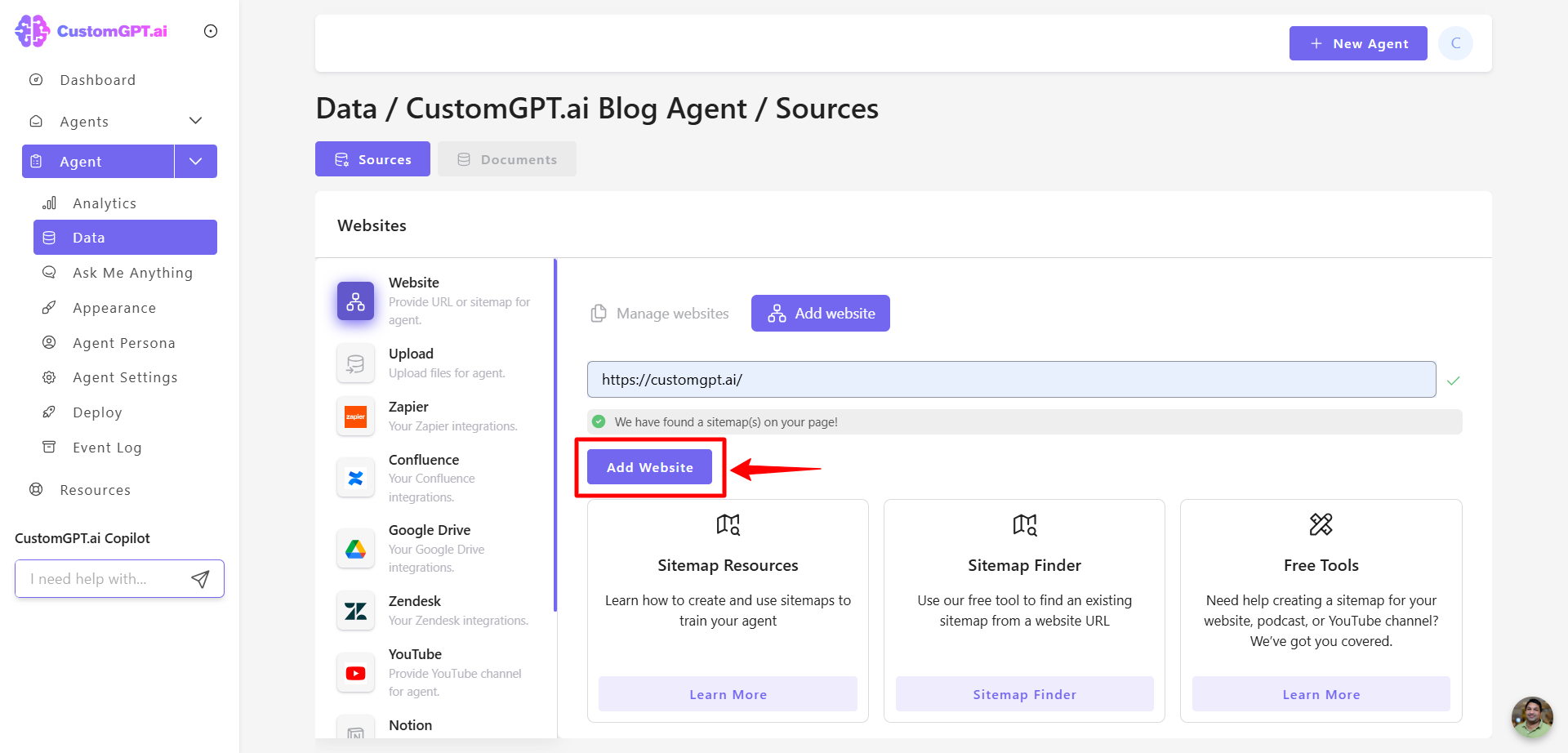This screenshot has width=1568, height=753.
Task: Select the Confluence source icon
Action: pyautogui.click(x=355, y=478)
